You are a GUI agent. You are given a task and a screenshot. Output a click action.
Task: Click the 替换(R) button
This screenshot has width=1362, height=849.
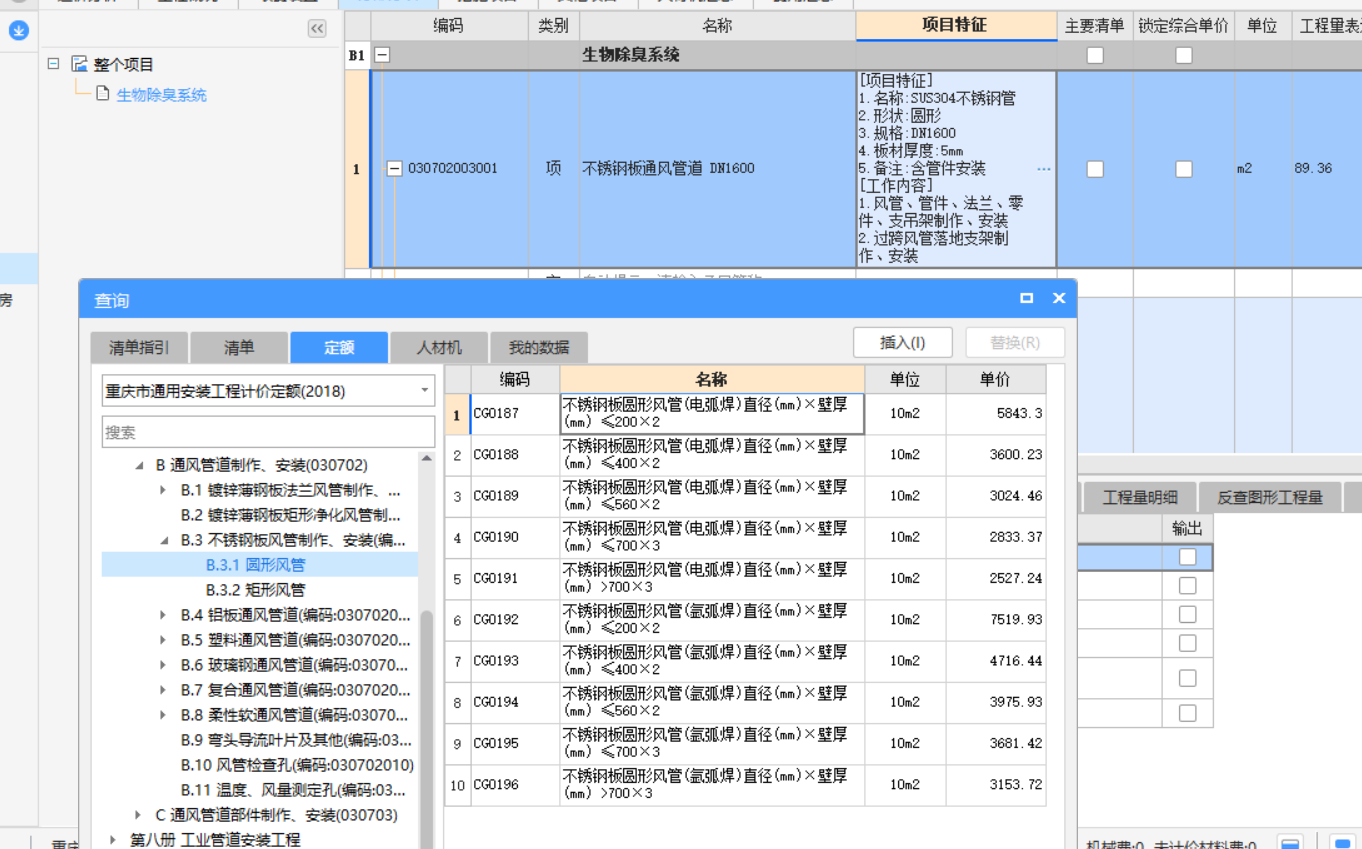(1015, 342)
